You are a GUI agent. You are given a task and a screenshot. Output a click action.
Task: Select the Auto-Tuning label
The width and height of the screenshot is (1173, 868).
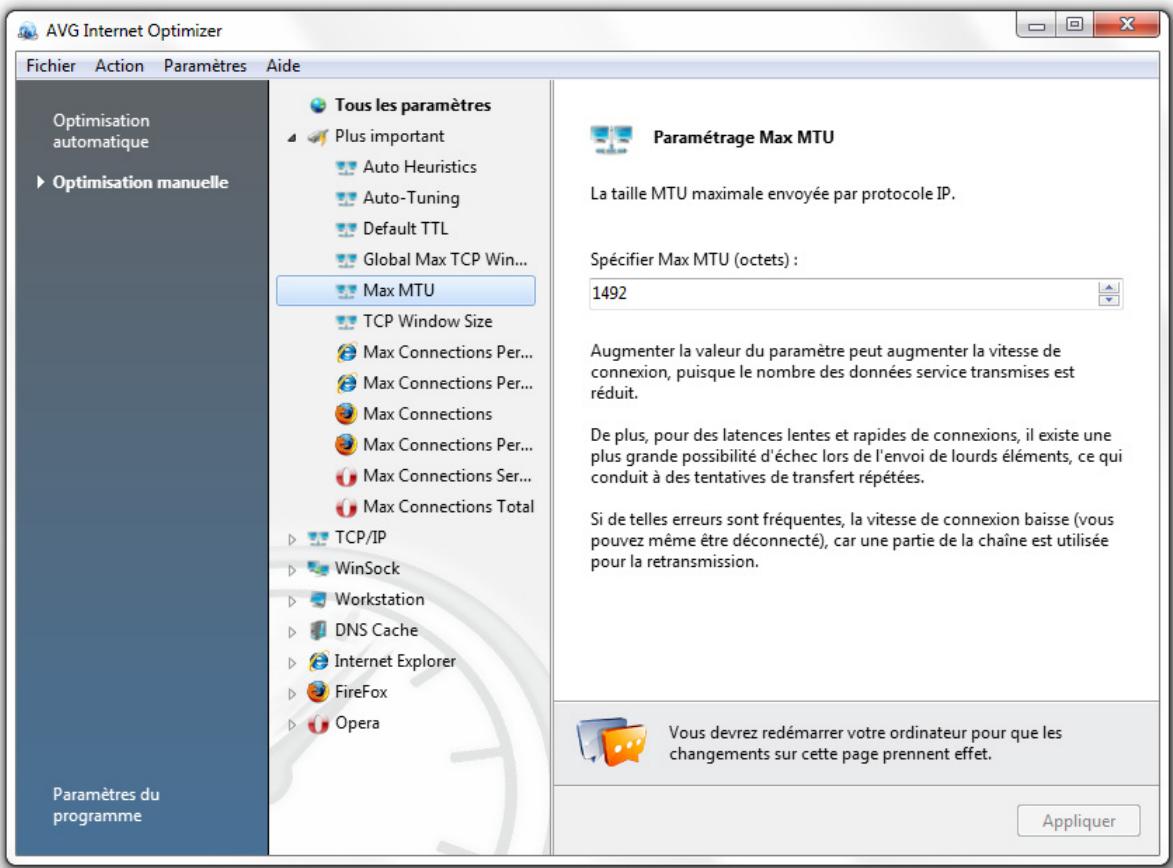[411, 198]
